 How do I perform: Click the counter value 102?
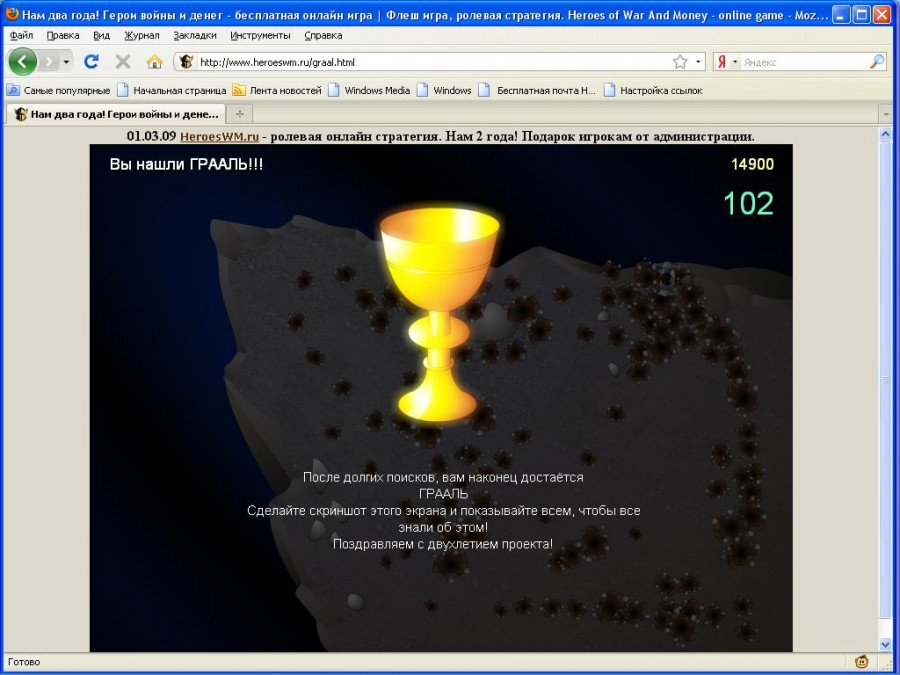(x=748, y=203)
